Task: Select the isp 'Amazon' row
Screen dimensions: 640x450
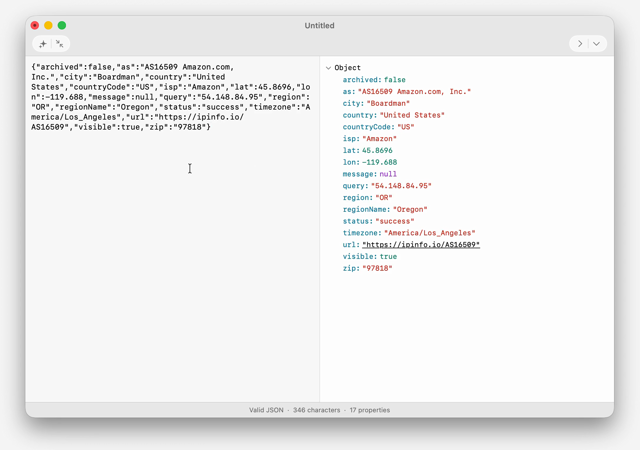Action: click(369, 139)
